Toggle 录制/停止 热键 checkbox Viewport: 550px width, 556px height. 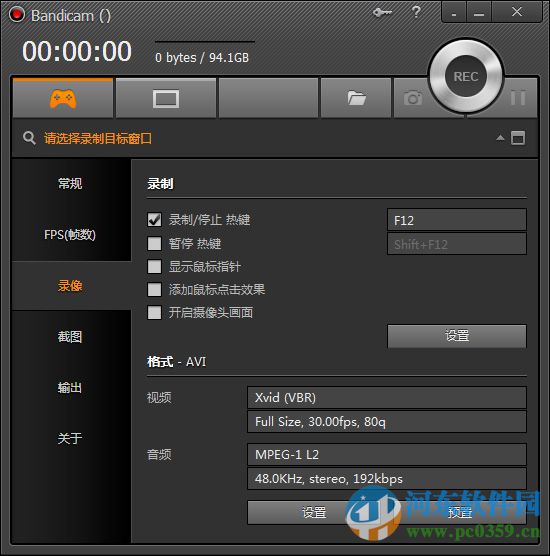point(154,220)
